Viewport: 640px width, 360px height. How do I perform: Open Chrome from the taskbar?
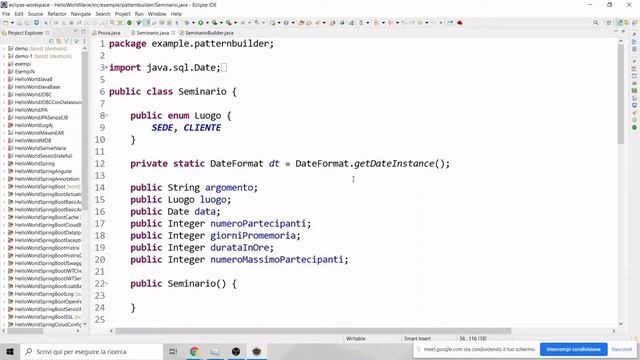(x=195, y=351)
